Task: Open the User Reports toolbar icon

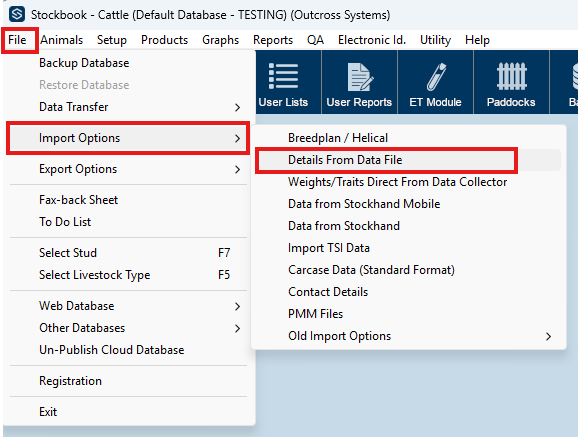Action: click(x=359, y=77)
